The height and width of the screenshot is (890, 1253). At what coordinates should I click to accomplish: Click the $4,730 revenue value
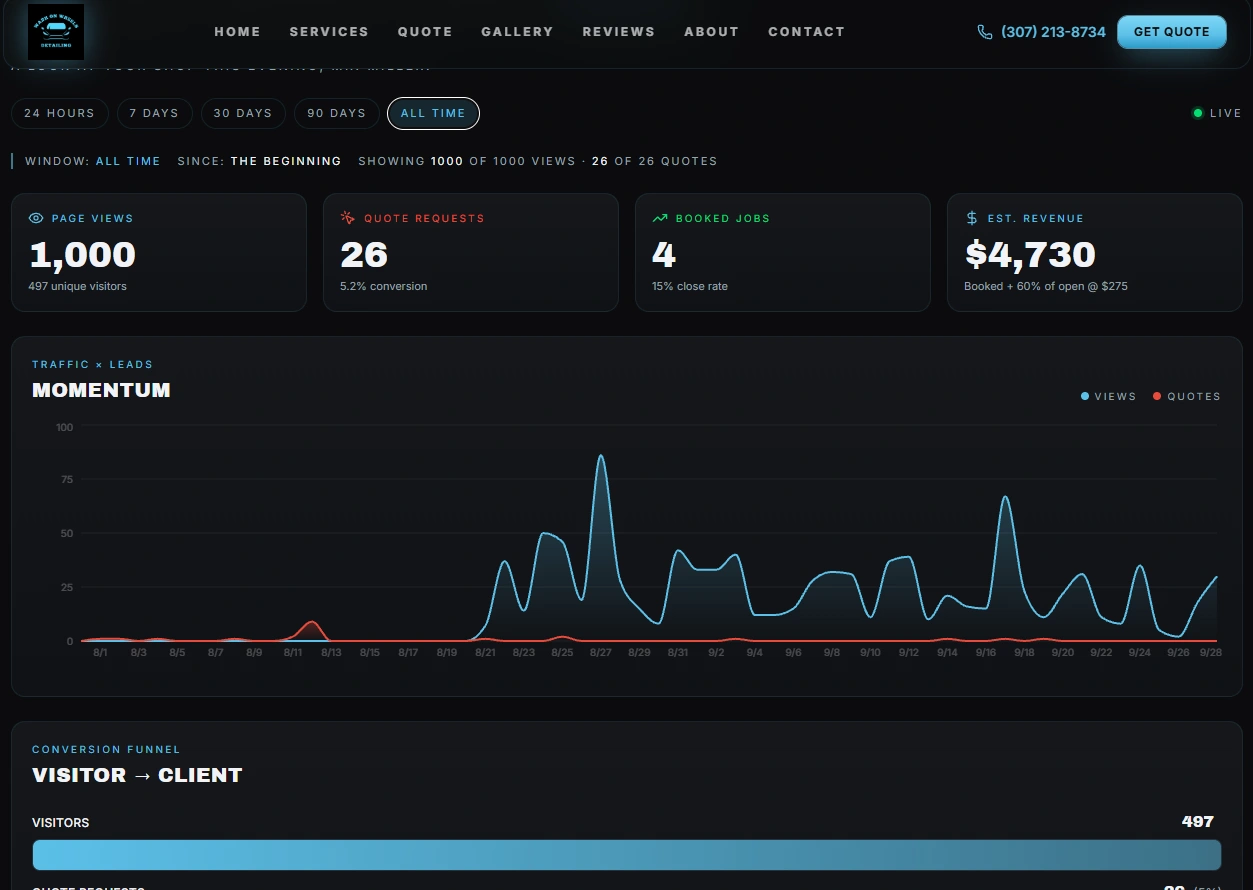tap(1030, 255)
